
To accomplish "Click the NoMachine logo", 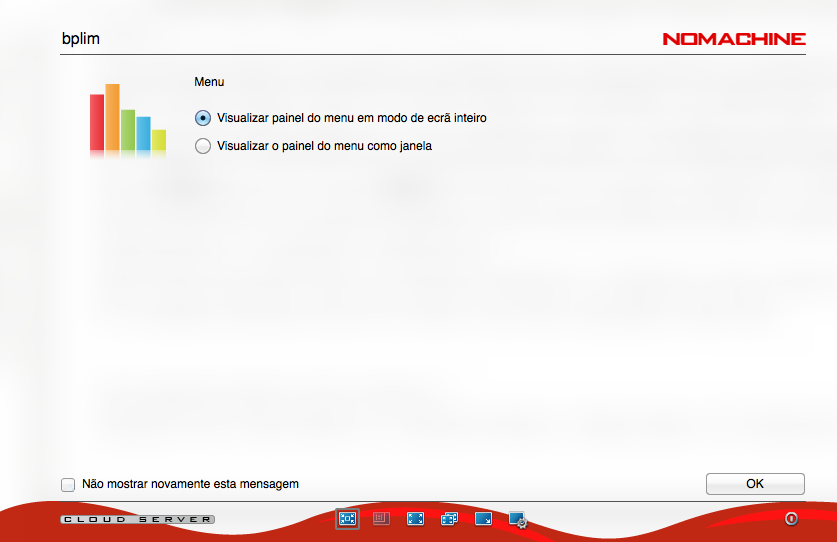I will click(733, 39).
